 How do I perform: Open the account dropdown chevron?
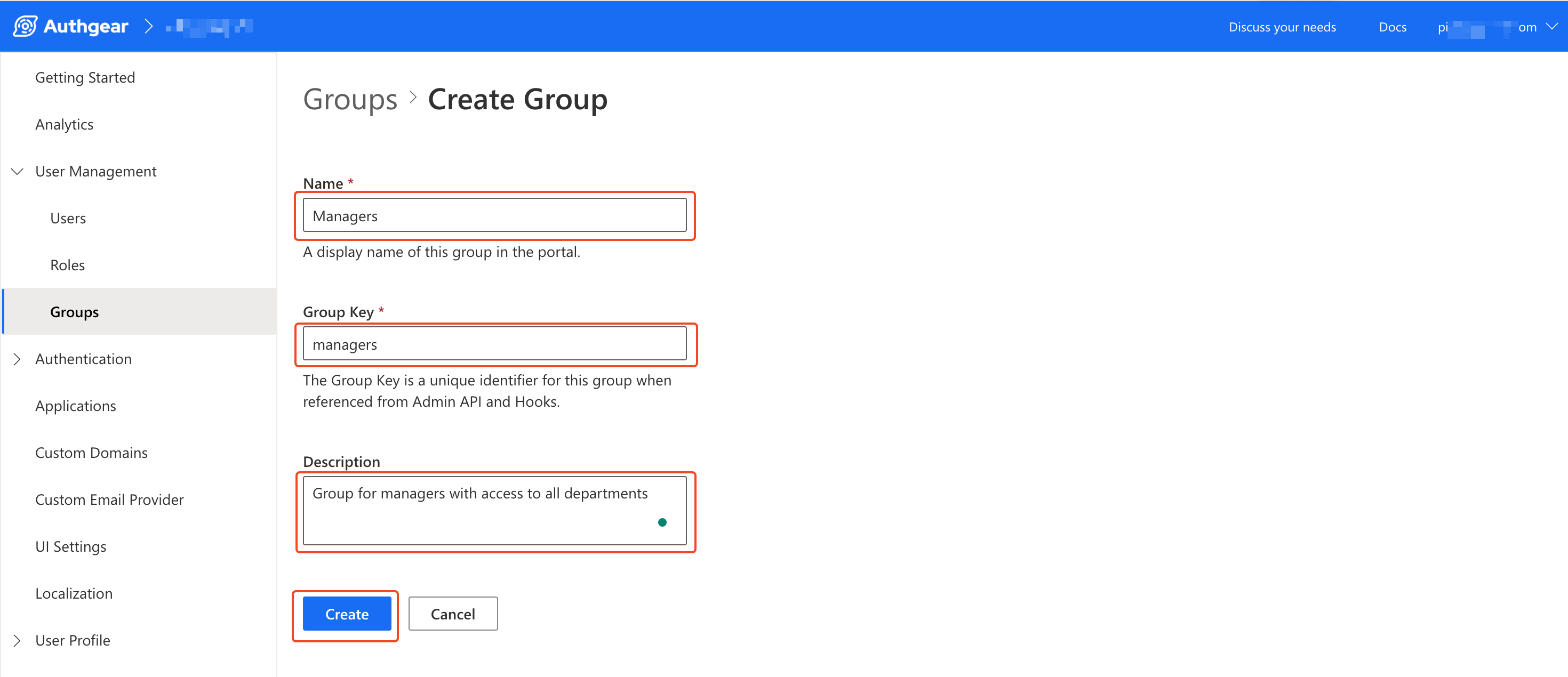(x=1551, y=26)
